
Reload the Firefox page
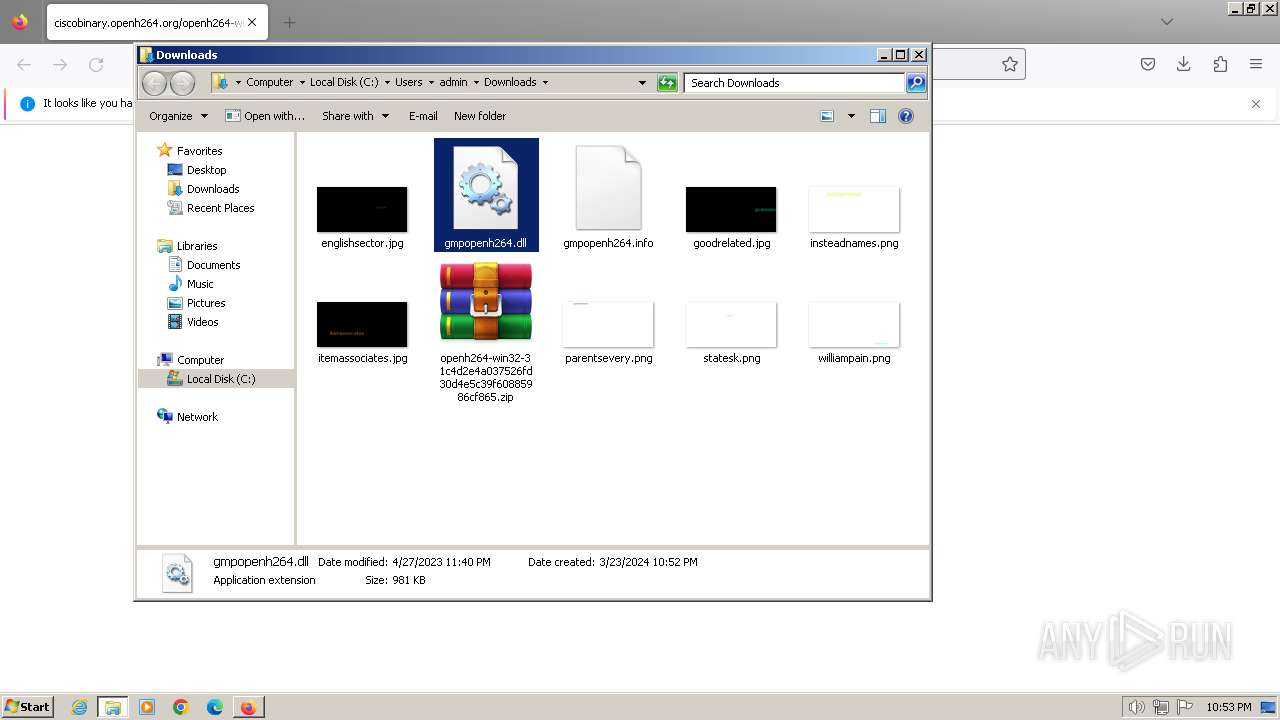pos(96,64)
